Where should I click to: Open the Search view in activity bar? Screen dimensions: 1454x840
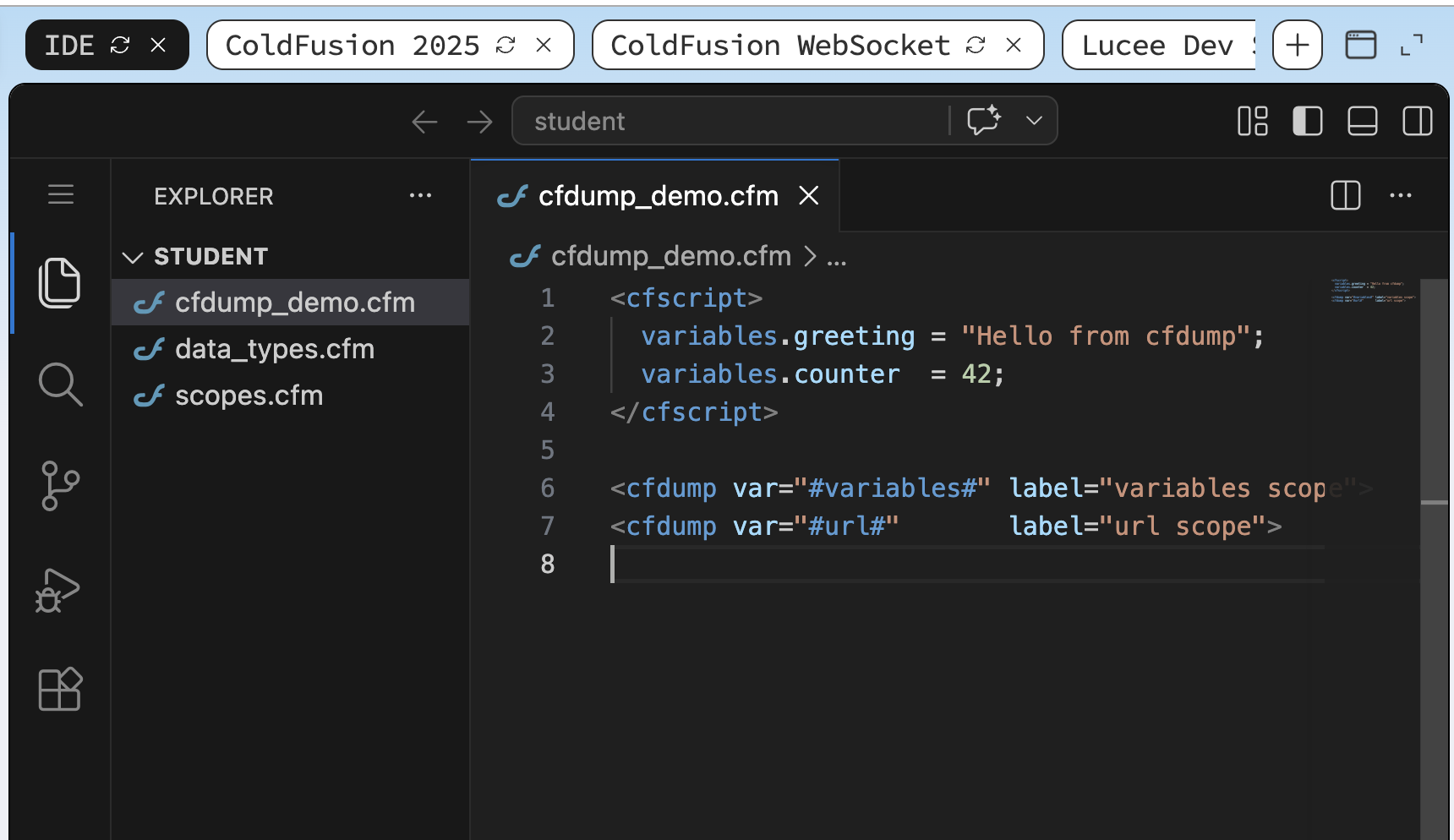pyautogui.click(x=60, y=385)
